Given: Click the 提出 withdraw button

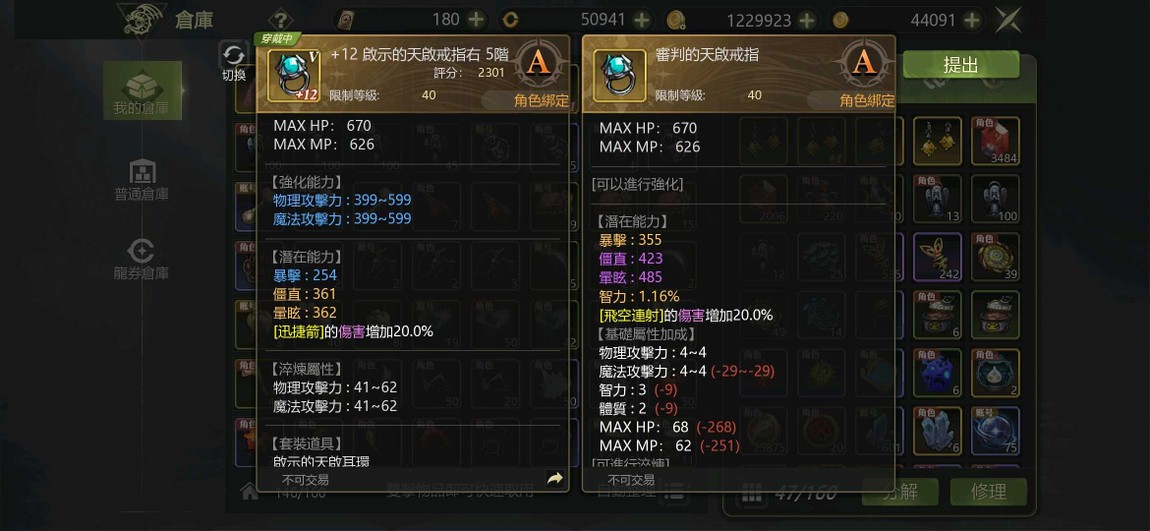Looking at the screenshot, I should [961, 65].
